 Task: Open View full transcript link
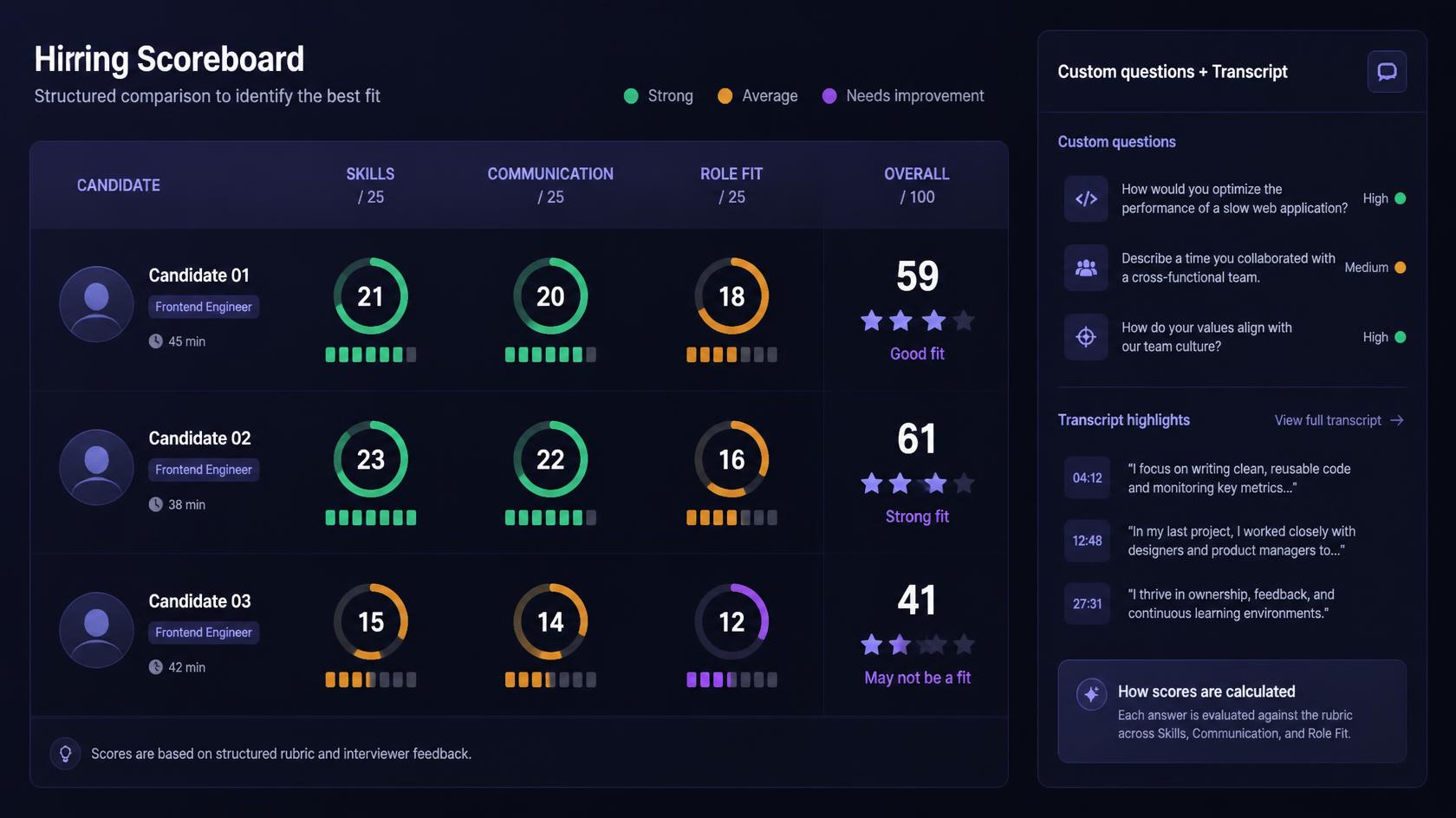click(x=1339, y=420)
